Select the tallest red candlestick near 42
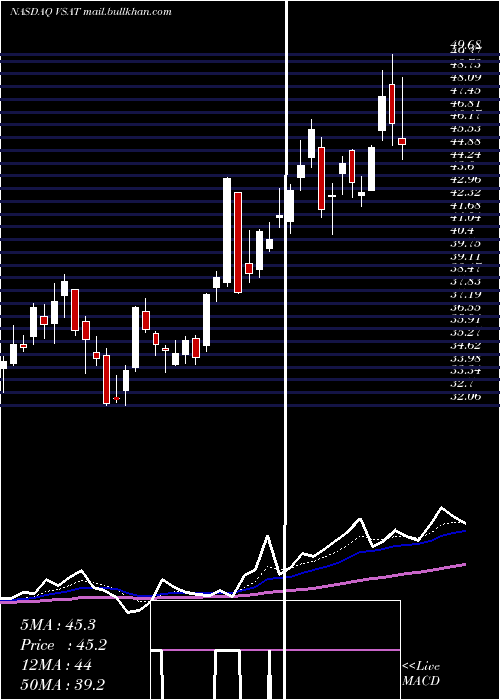500x700 pixels. point(238,242)
